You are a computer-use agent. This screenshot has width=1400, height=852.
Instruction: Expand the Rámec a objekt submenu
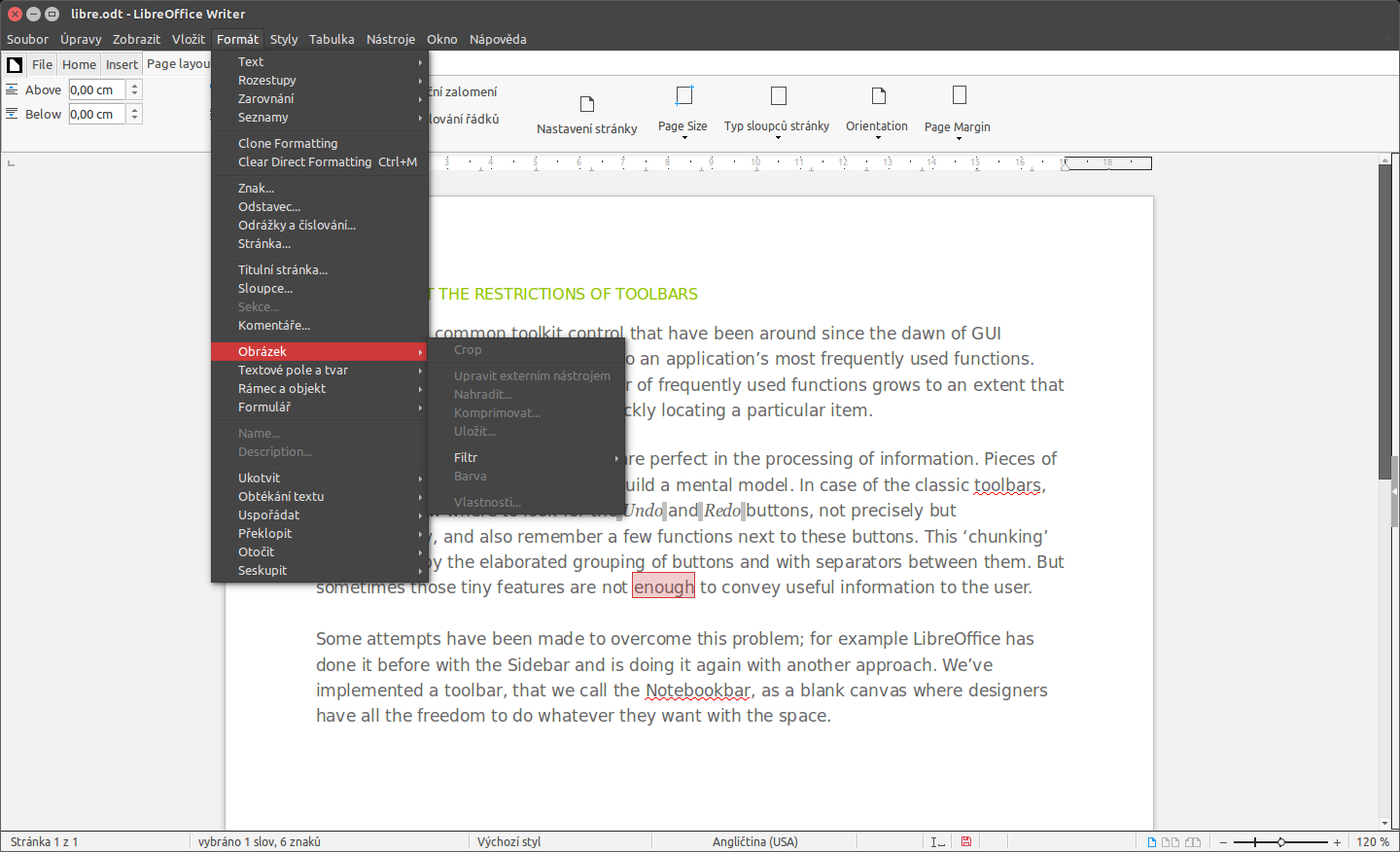(x=320, y=389)
